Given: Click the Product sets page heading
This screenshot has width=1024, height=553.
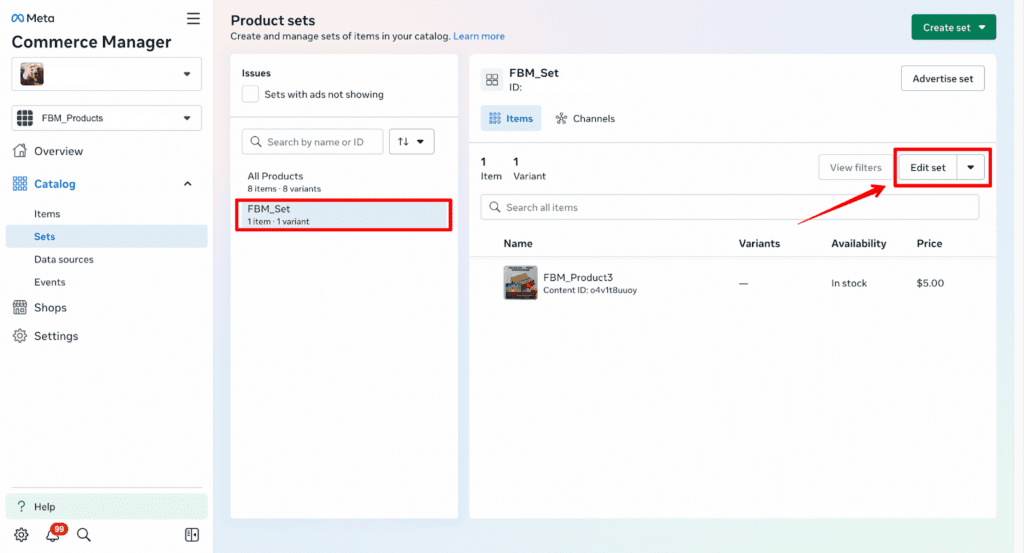Looking at the screenshot, I should (x=273, y=20).
